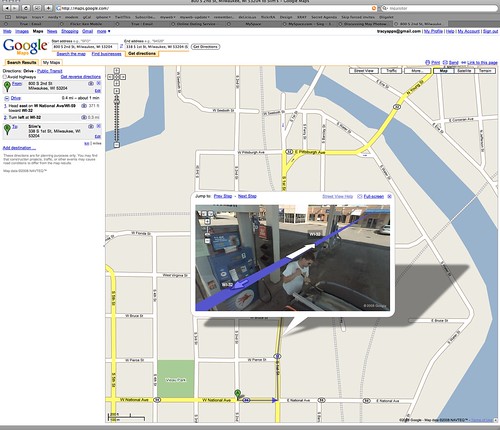This screenshot has width=500, height=430.
Task: Select the Get directions tab under address fields
Action: (x=142, y=53)
